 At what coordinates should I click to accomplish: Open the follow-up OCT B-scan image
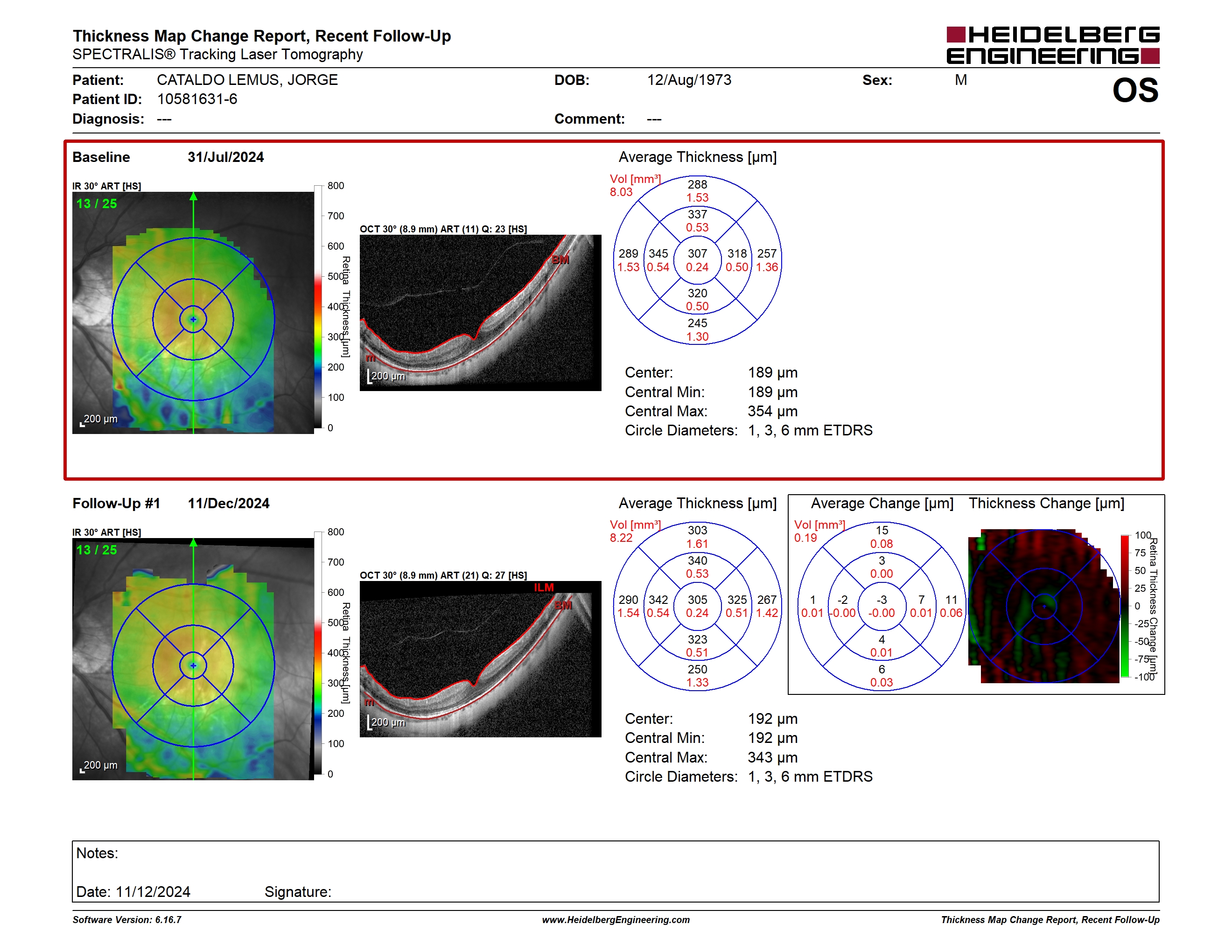(481, 659)
